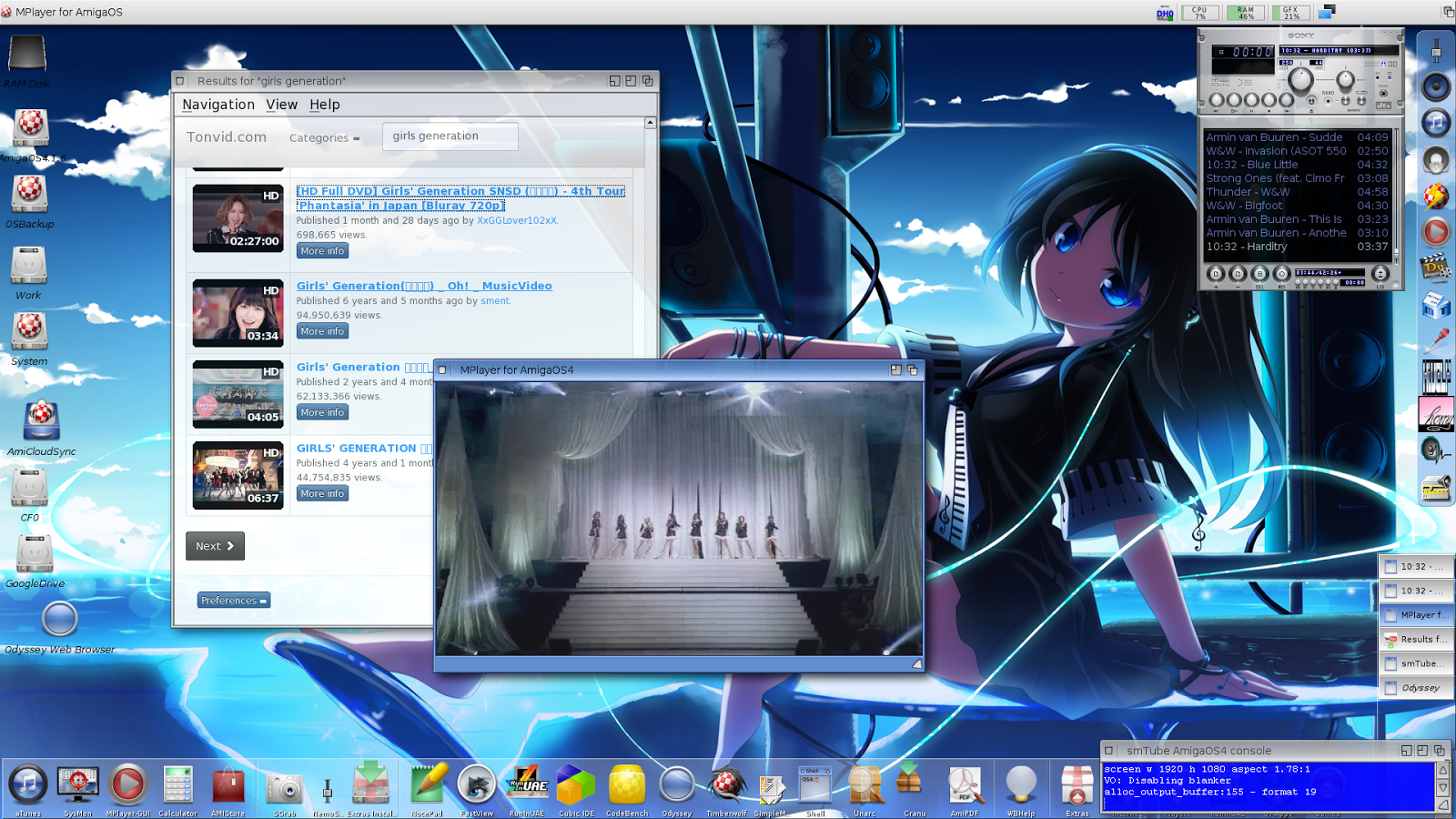Open the Help menu in smTube

325,105
